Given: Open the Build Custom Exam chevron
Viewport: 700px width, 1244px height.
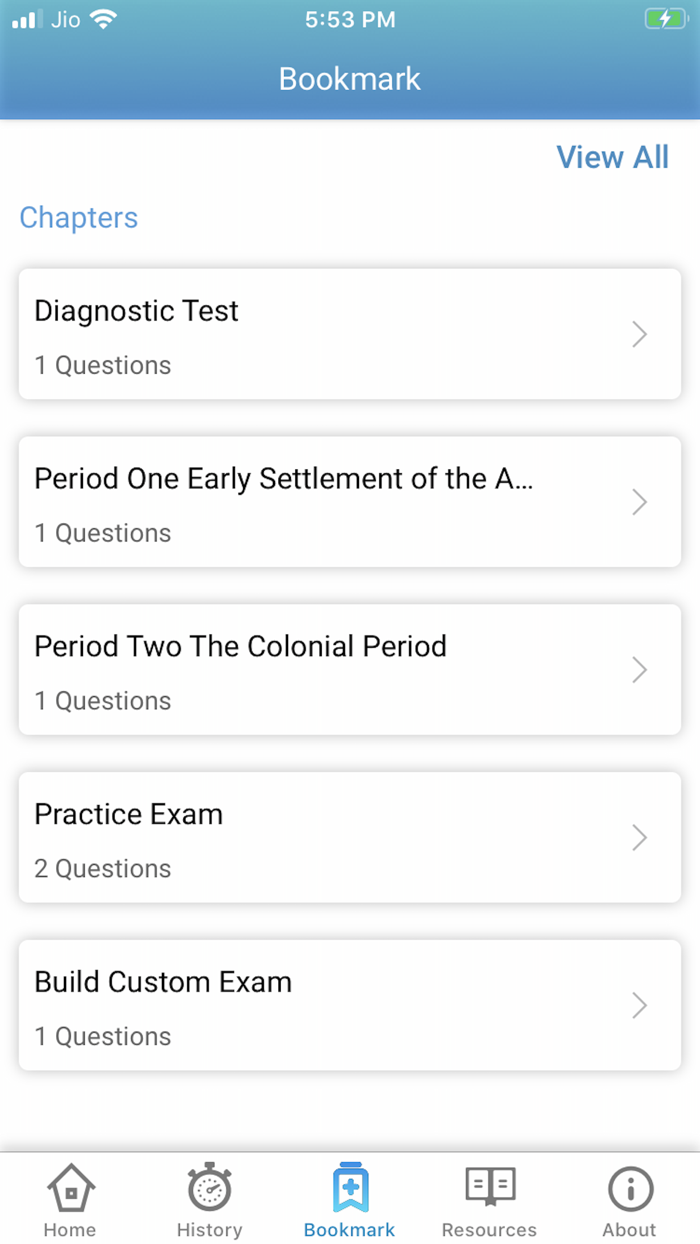Looking at the screenshot, I should [639, 1005].
